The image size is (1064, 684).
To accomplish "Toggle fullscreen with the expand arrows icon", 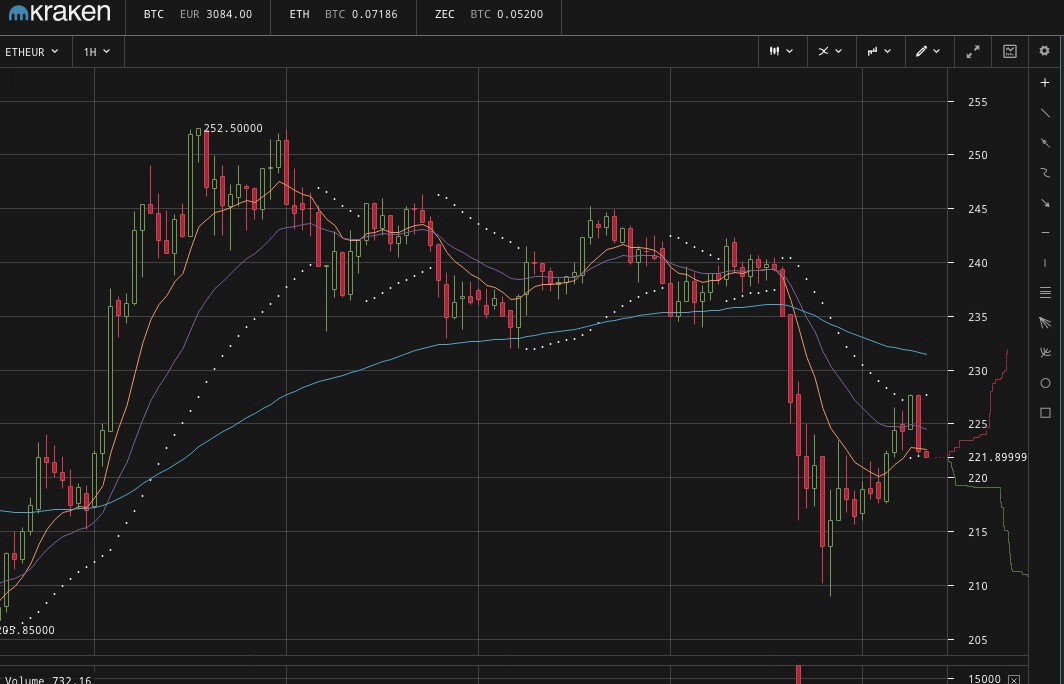I will pos(973,52).
